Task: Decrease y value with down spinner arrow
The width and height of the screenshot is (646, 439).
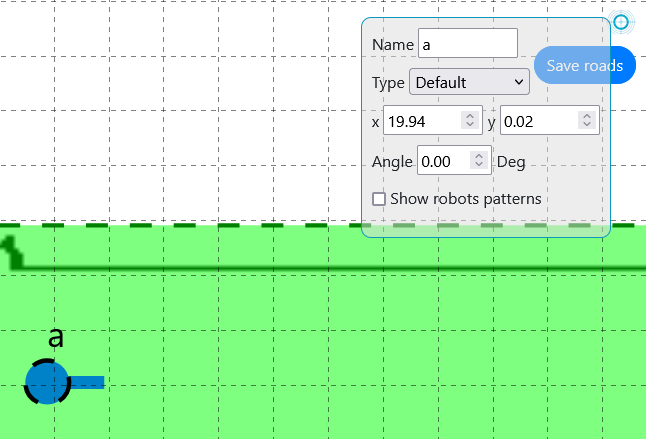Action: (x=586, y=126)
